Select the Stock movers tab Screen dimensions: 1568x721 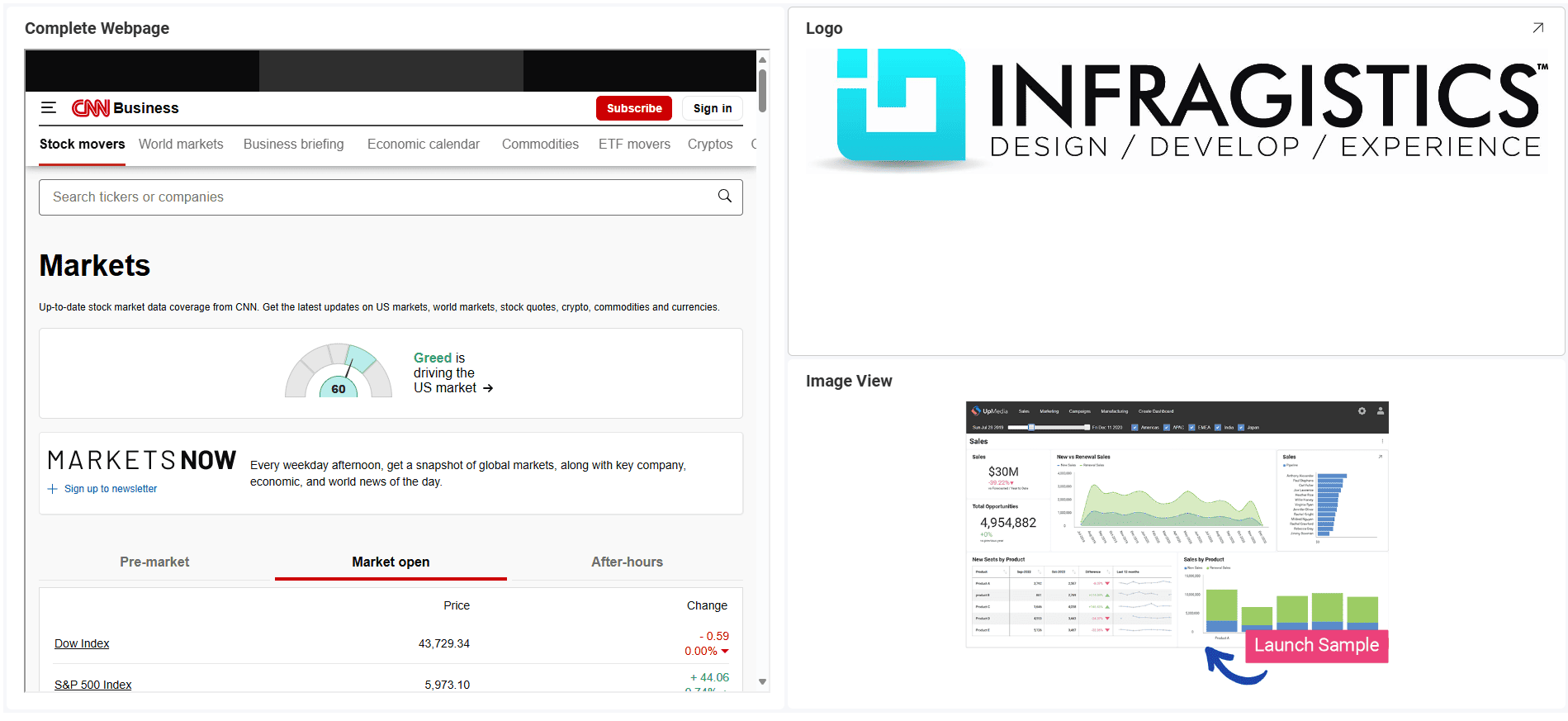pyautogui.click(x=83, y=144)
